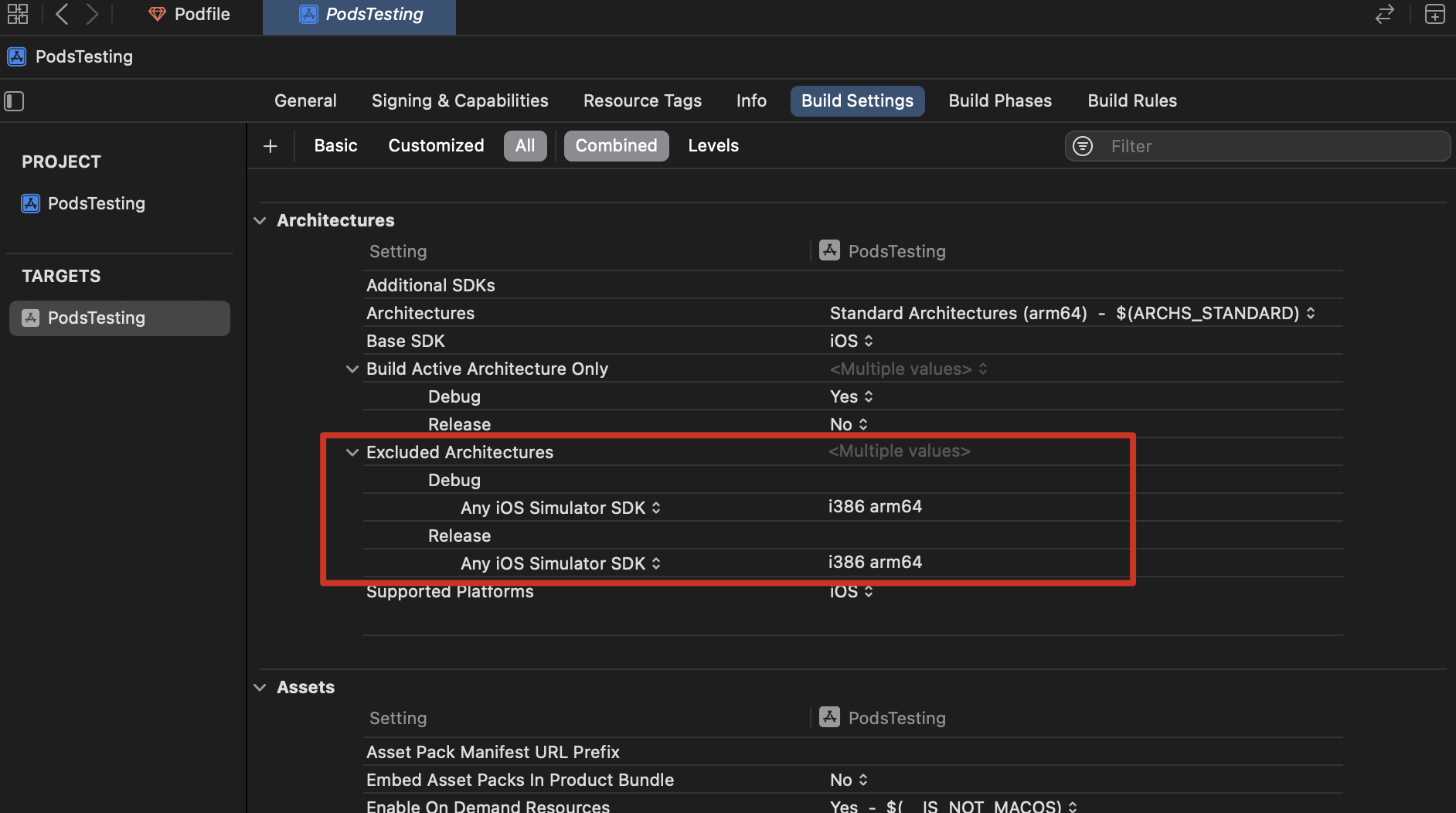Click the PodsTesting column icon under Assets
This screenshot has height=813, width=1456.
[x=829, y=717]
